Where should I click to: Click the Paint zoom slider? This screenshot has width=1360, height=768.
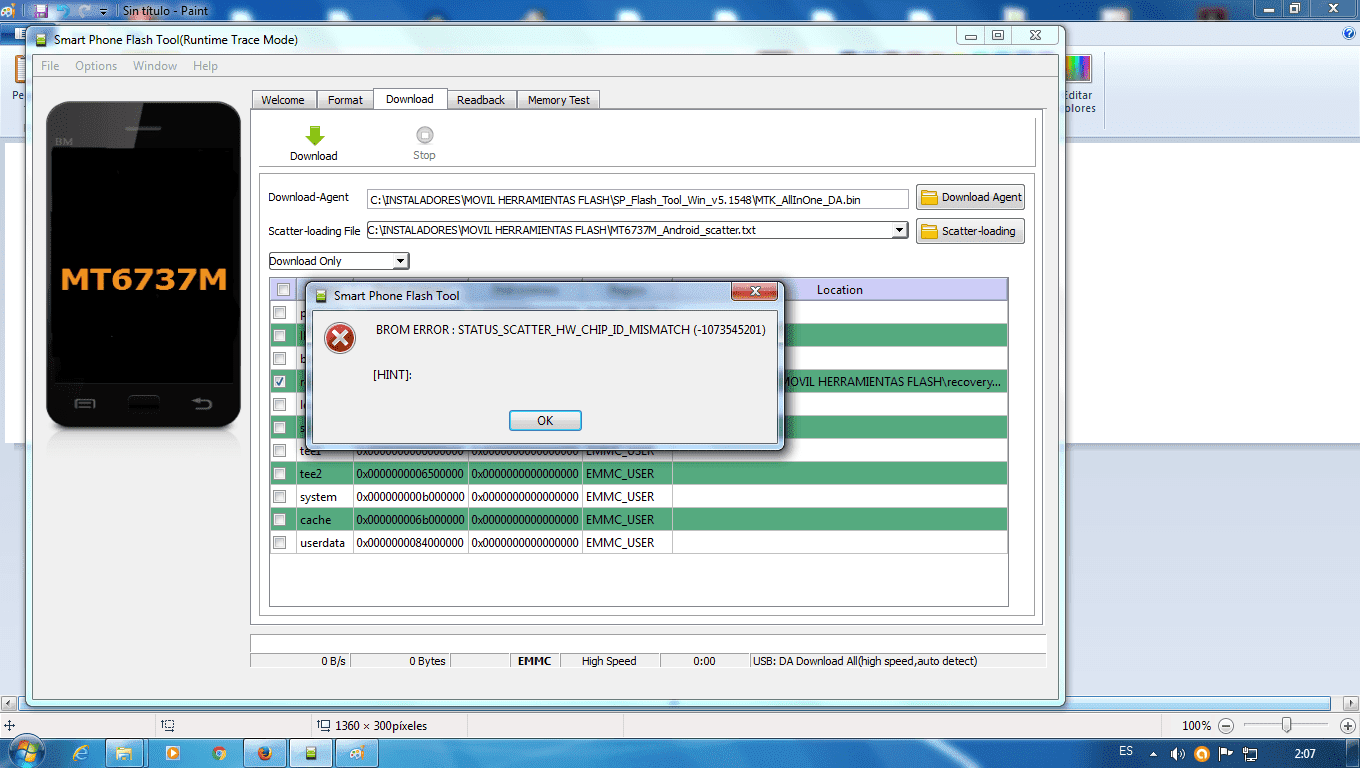click(x=1287, y=725)
